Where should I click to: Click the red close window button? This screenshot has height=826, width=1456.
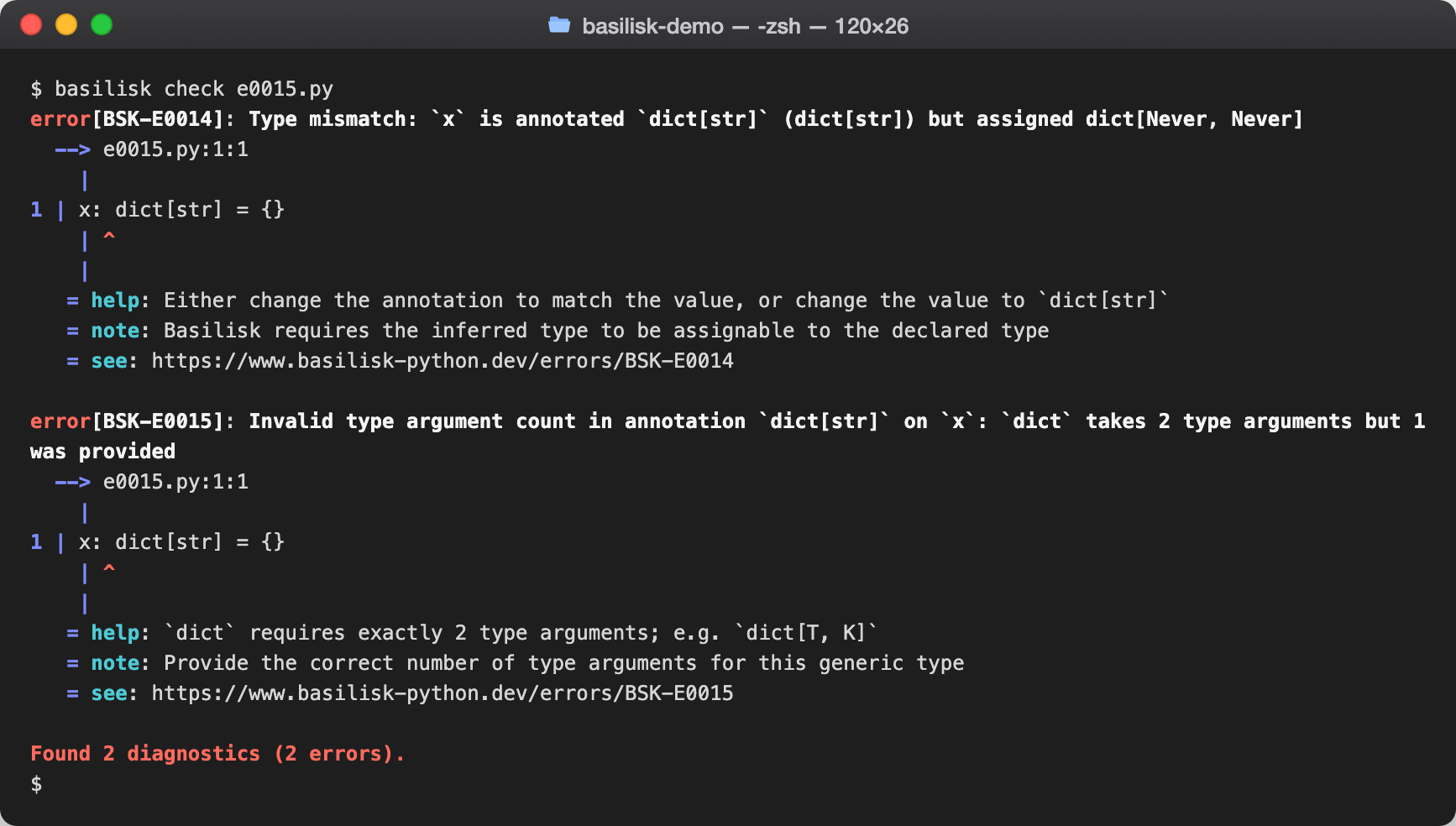[x=31, y=25]
